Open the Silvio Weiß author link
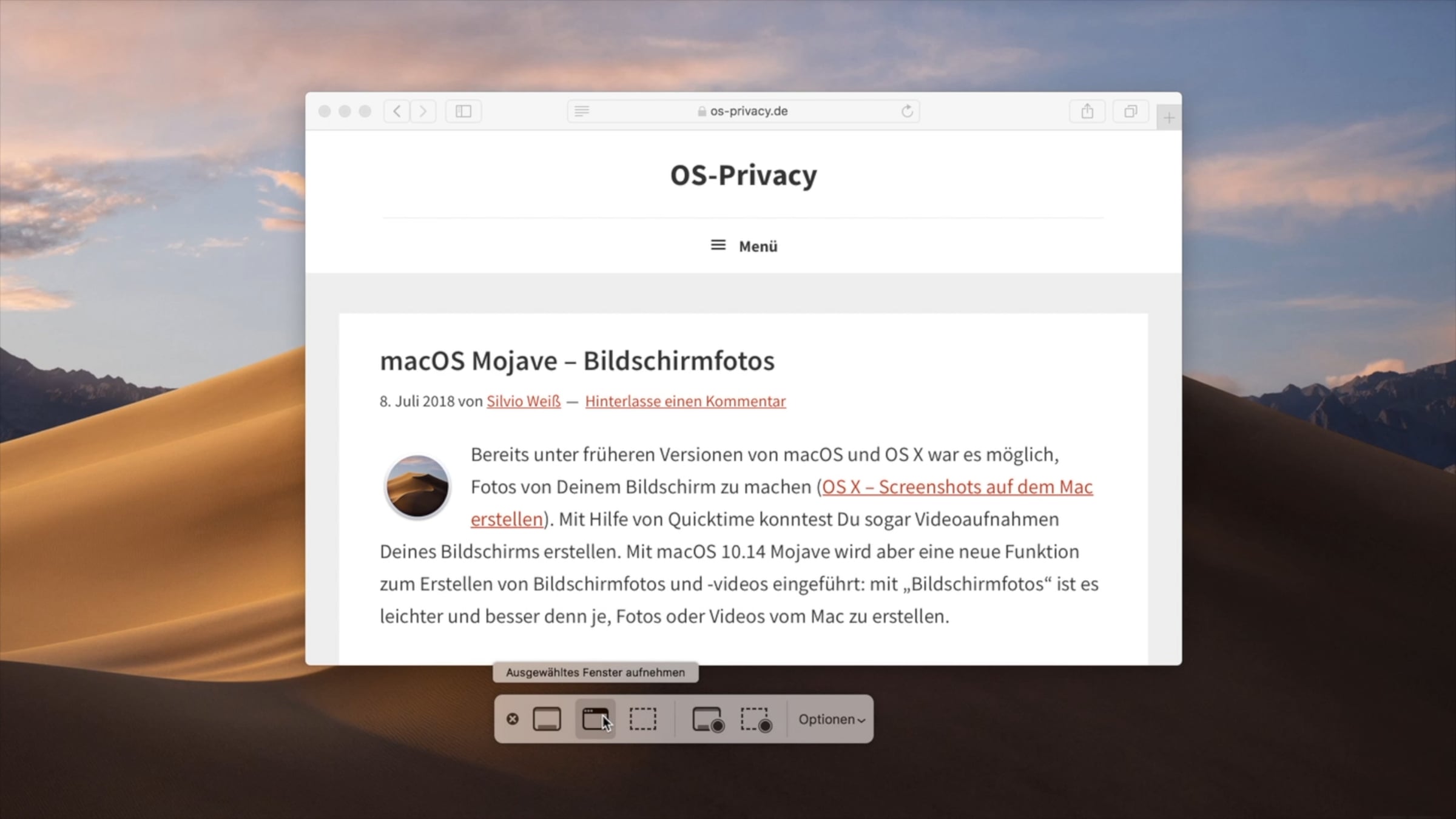This screenshot has height=819, width=1456. click(524, 401)
